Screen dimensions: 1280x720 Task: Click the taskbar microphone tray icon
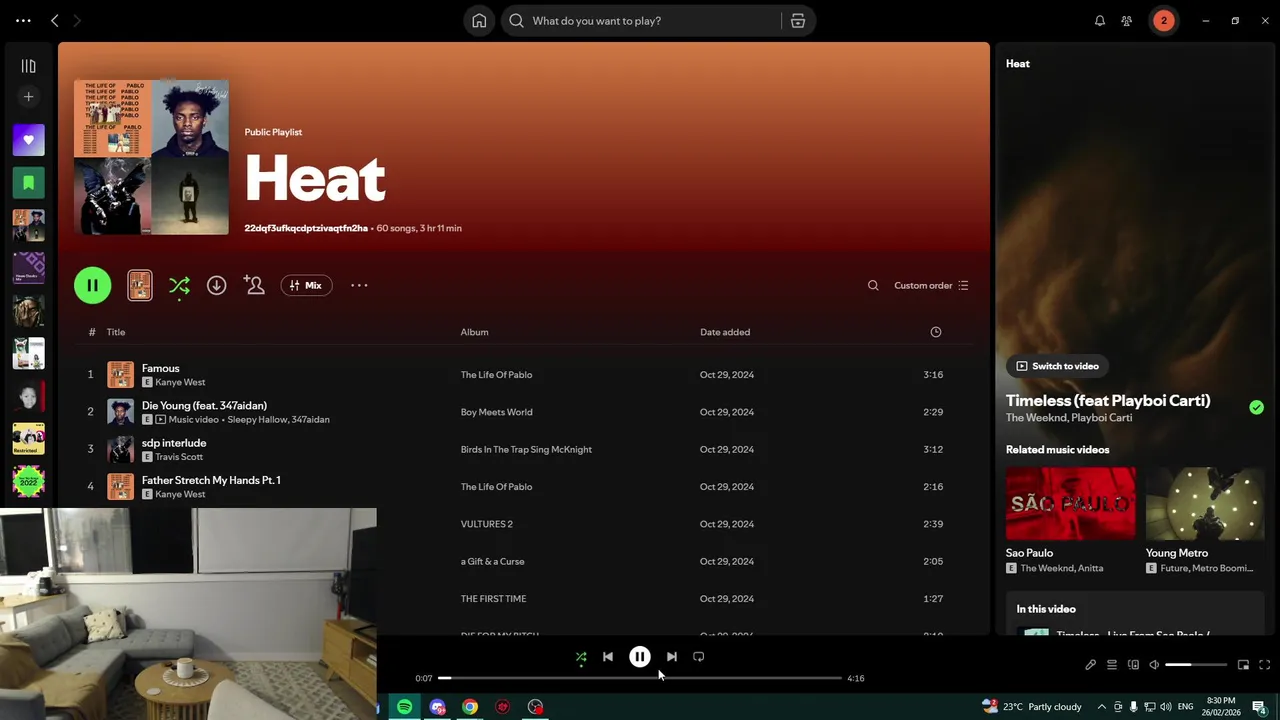point(1133,707)
